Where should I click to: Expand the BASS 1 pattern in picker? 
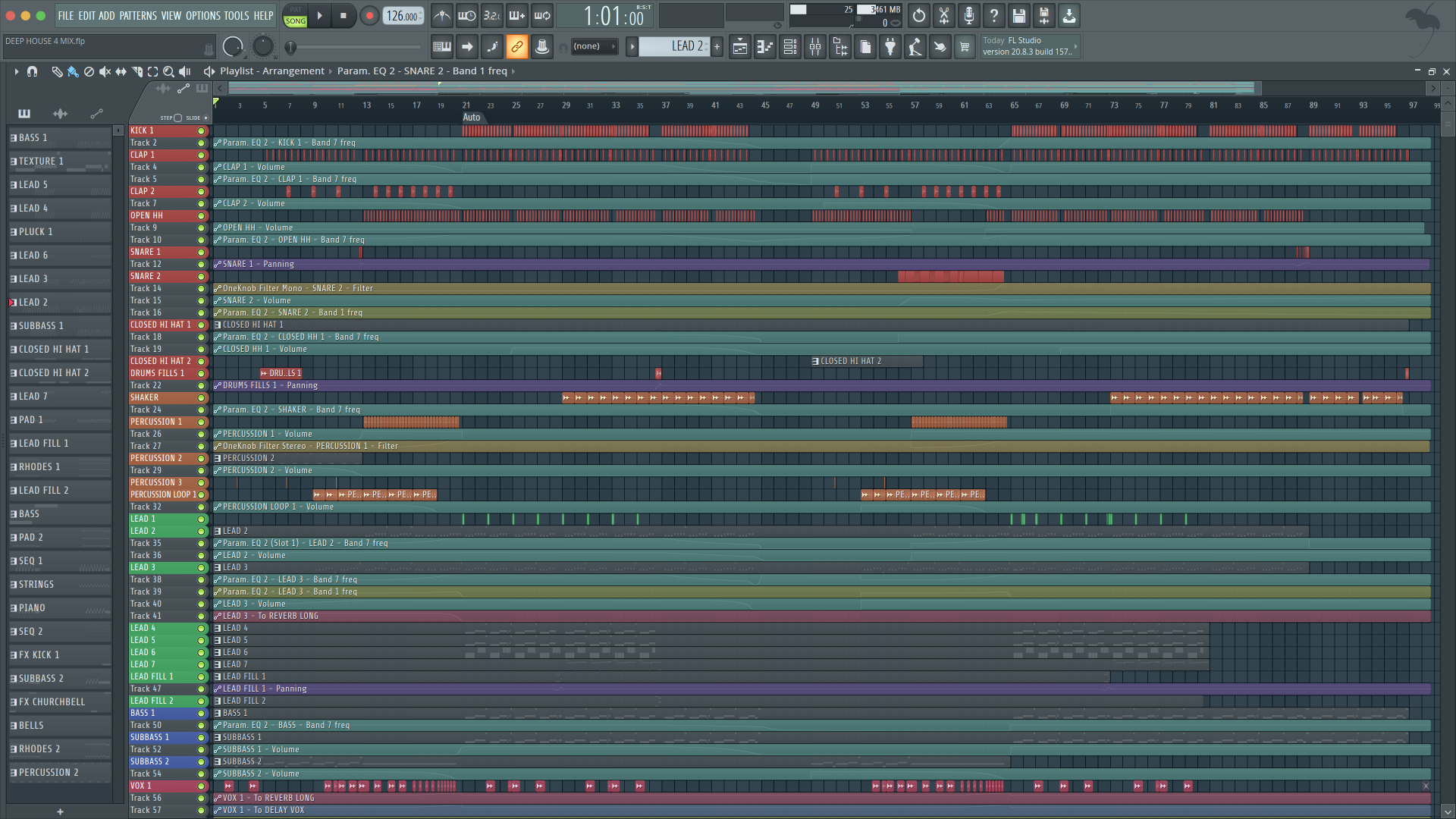click(13, 138)
